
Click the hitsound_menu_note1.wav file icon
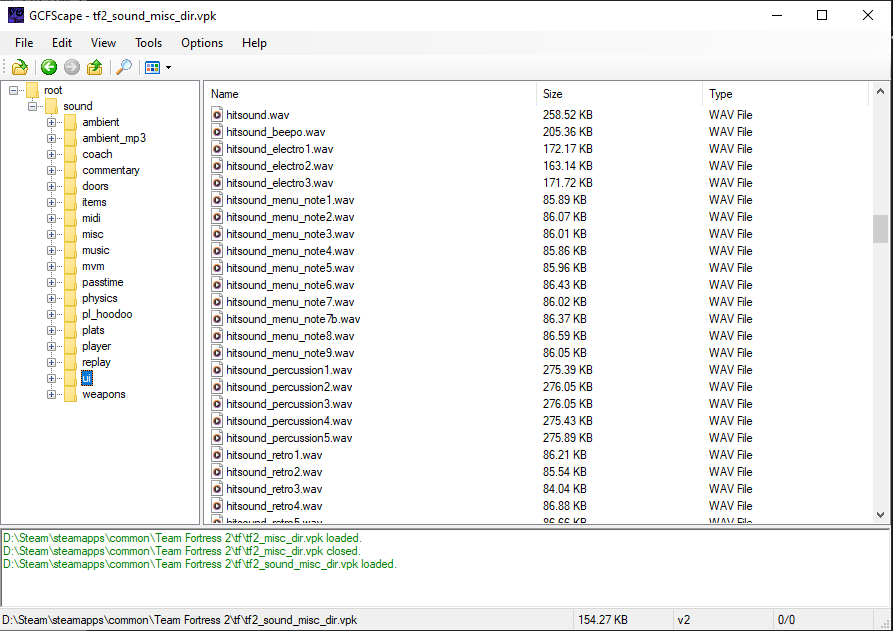[217, 200]
